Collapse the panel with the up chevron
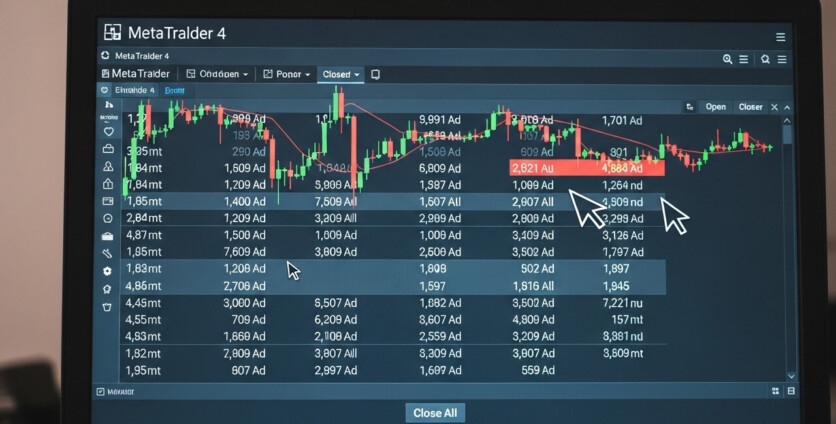The width and height of the screenshot is (836, 424). point(787,107)
